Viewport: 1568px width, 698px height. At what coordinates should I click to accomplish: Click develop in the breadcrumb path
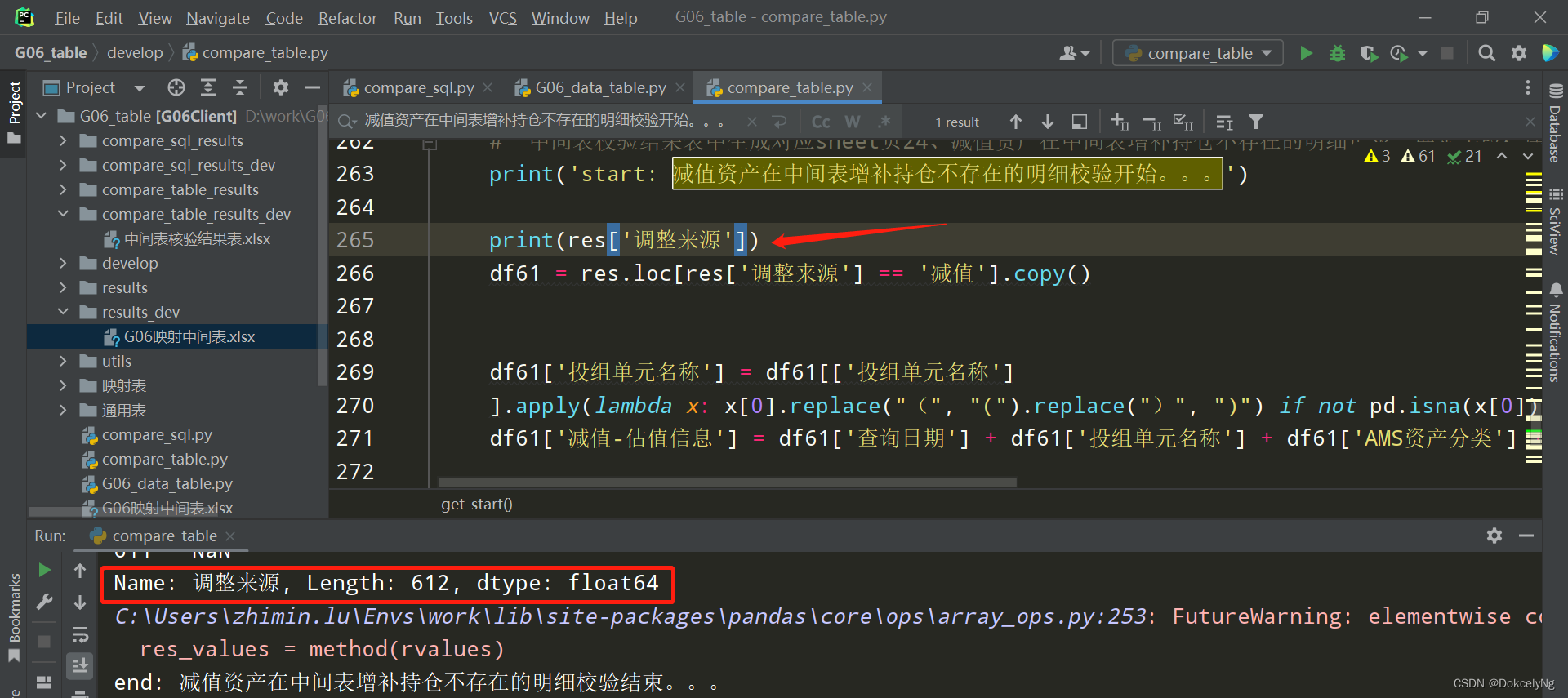pos(135,52)
